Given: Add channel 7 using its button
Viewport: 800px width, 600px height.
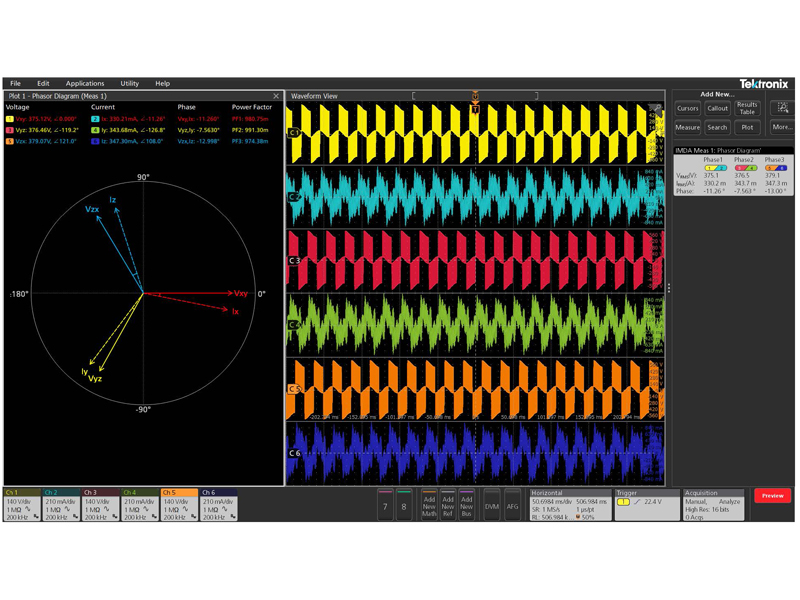Looking at the screenshot, I should tap(385, 505).
